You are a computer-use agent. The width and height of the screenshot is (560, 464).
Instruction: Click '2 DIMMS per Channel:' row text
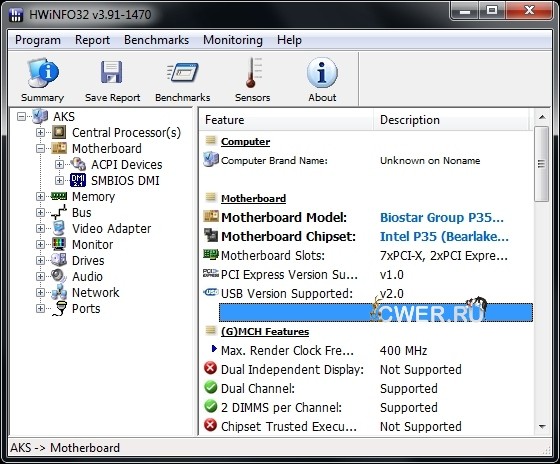[x=281, y=408]
